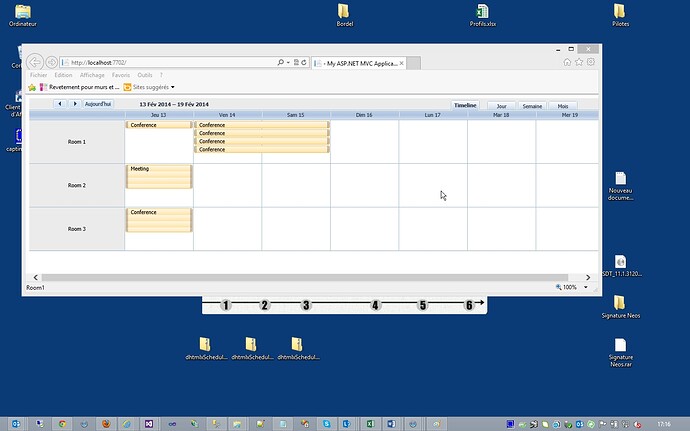Click the horizontal scrollbar right arrow
The width and height of the screenshot is (690, 431).
click(x=588, y=277)
